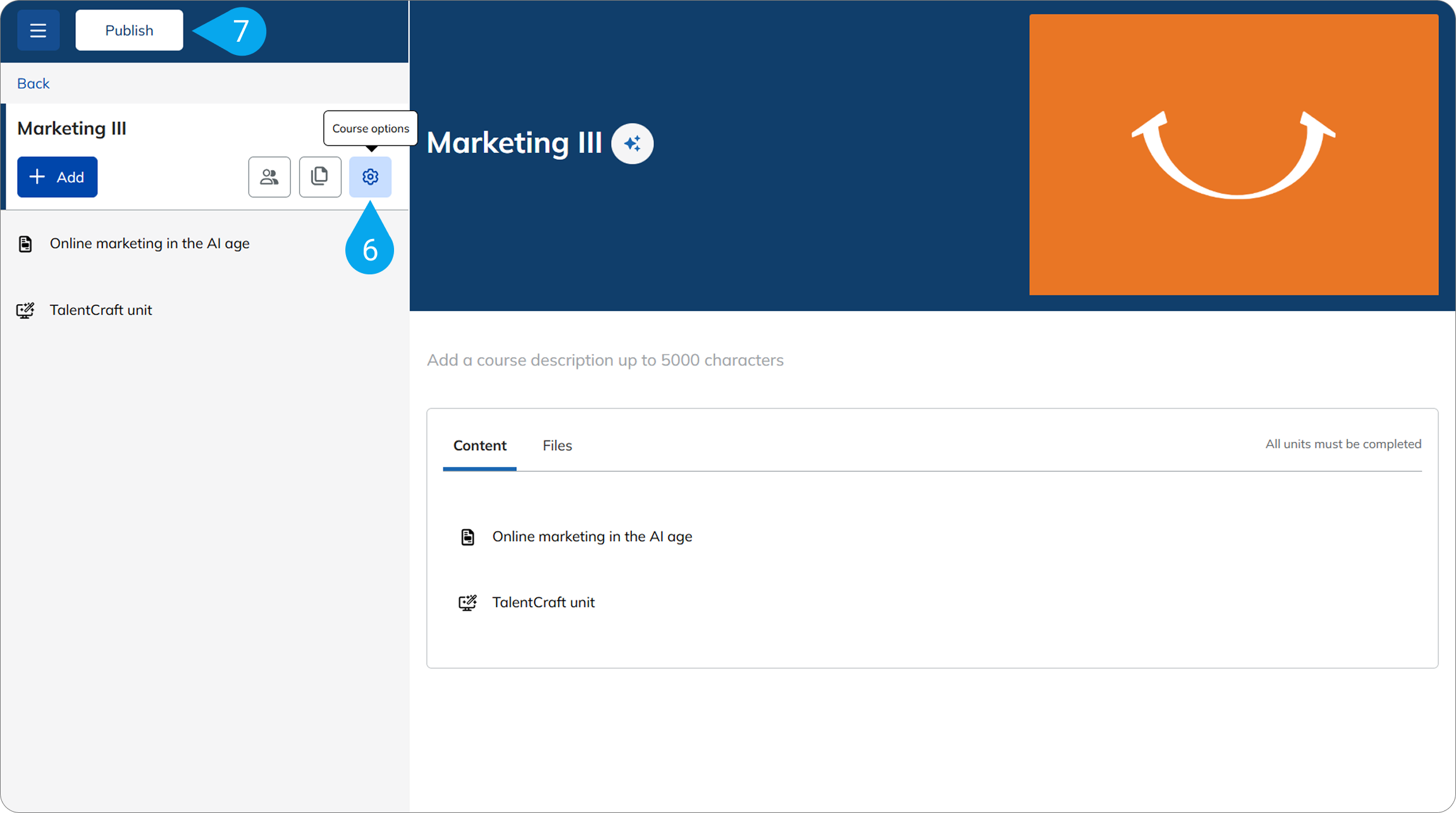The image size is (1456, 813).
Task: Go Back via the sidebar link
Action: (33, 83)
